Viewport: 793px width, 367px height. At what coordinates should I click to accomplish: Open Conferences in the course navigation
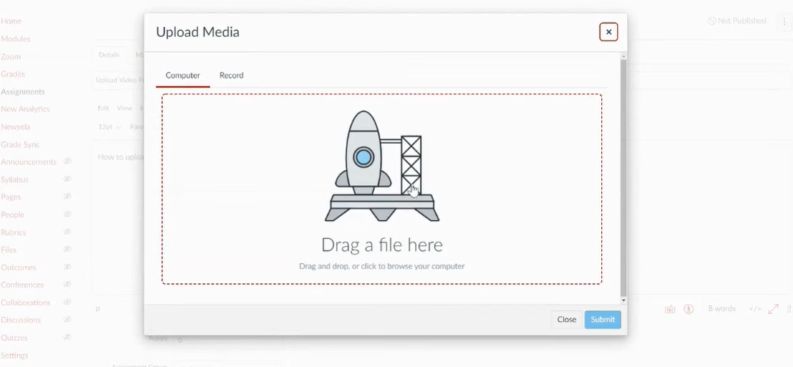pyautogui.click(x=22, y=285)
